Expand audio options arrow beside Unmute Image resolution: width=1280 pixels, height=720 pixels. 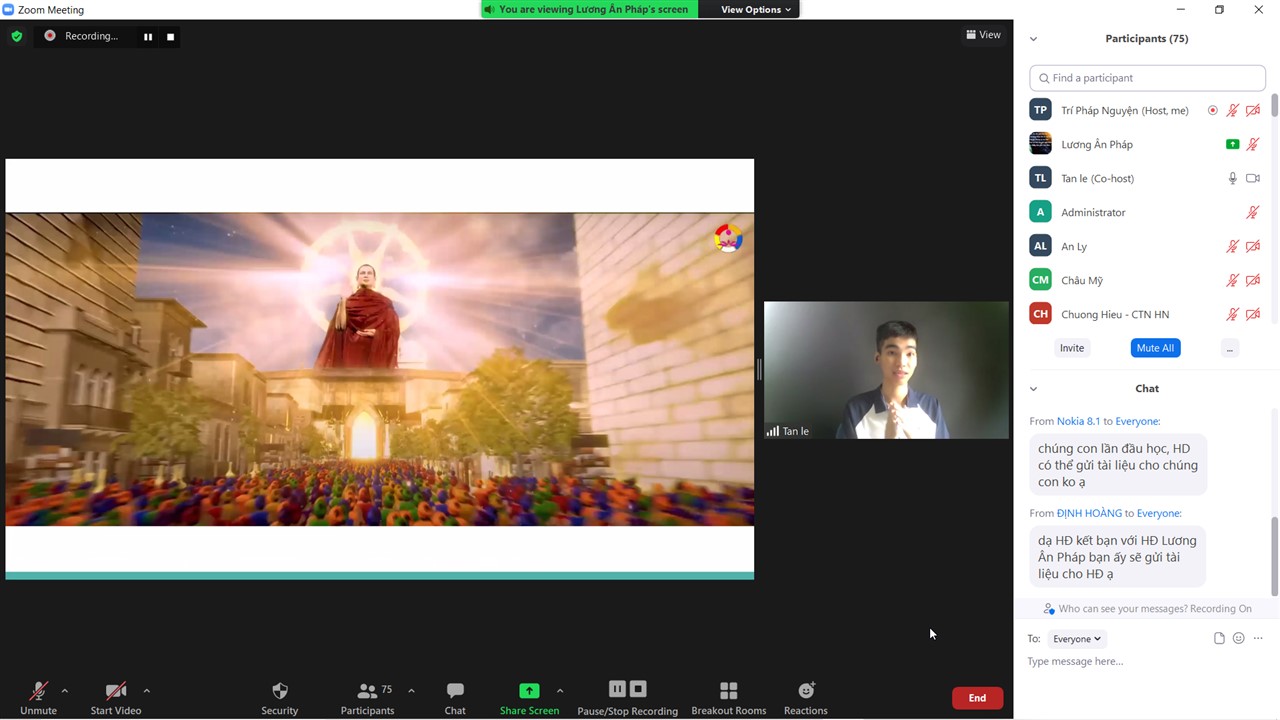pos(65,690)
